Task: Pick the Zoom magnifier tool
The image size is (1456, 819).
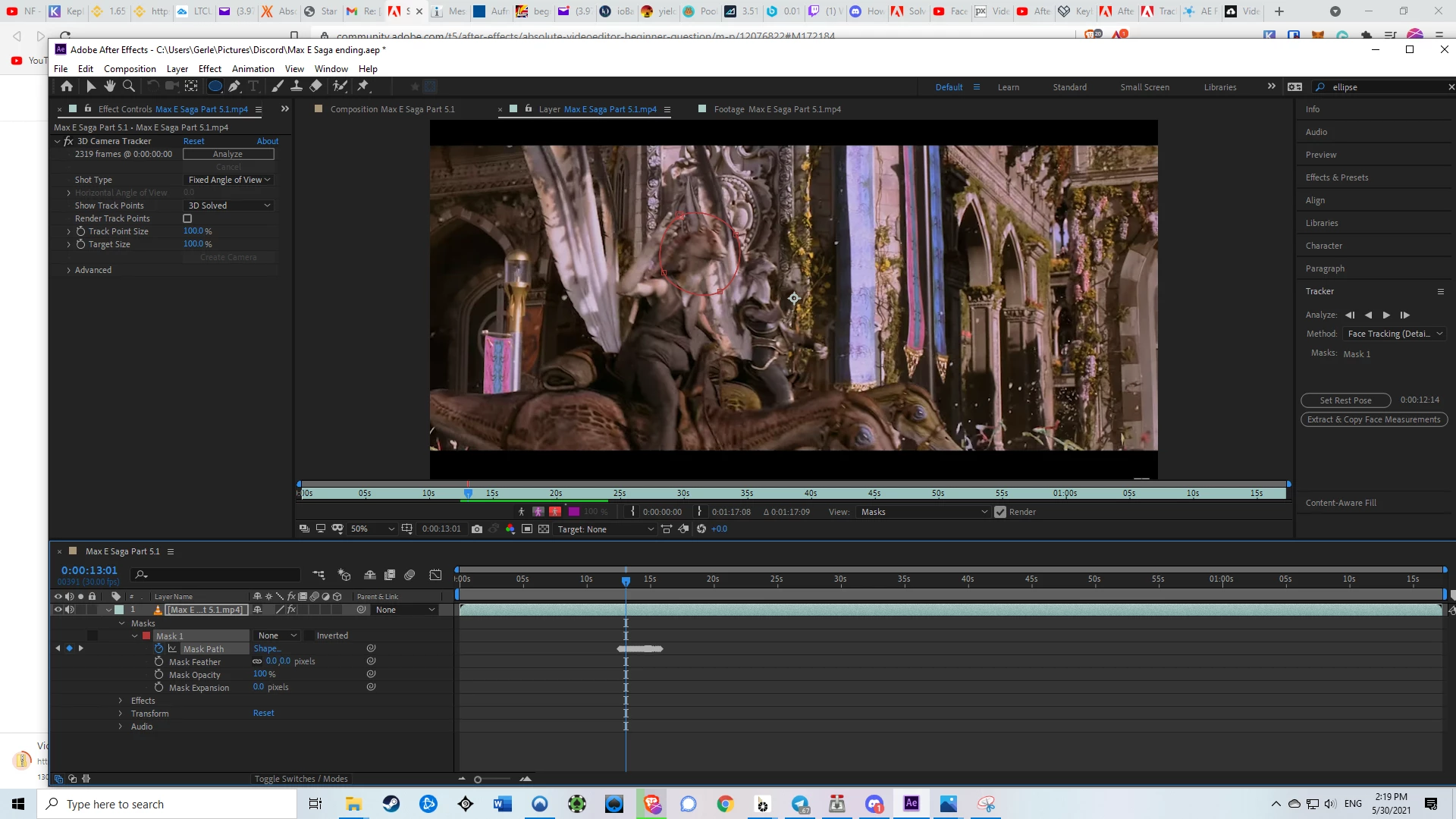Action: click(129, 86)
